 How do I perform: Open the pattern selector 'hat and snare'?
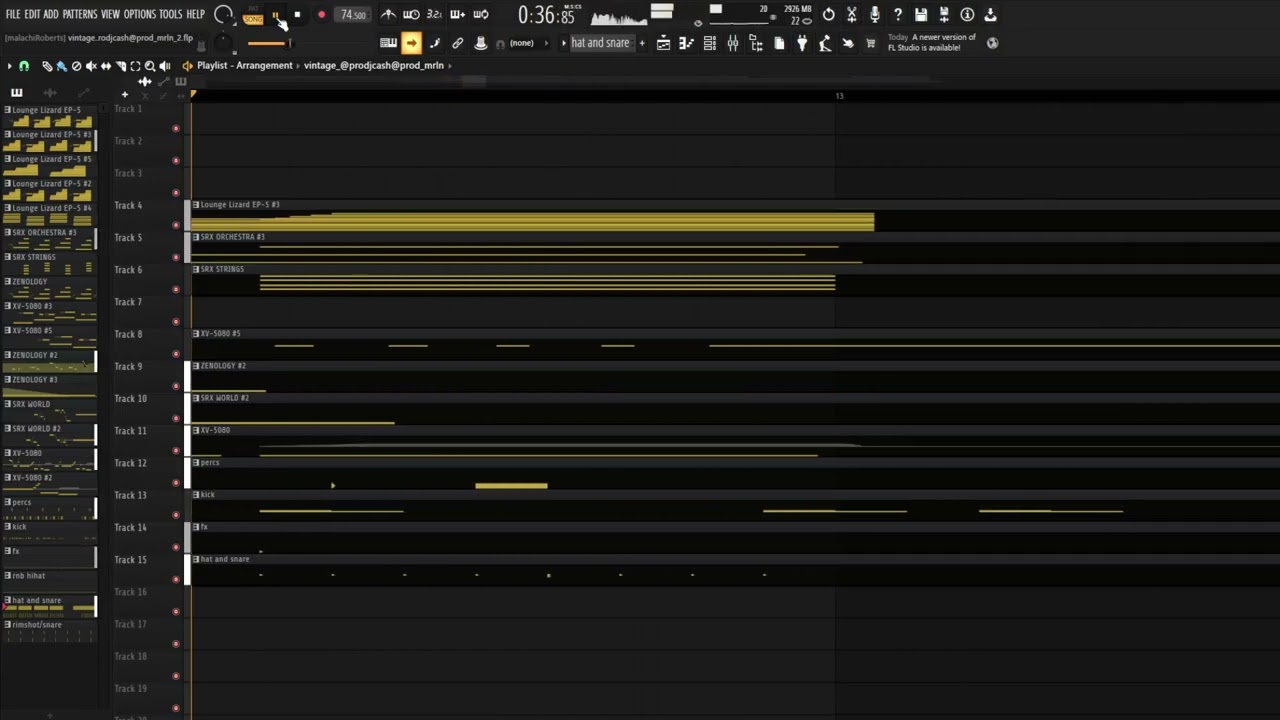(x=600, y=43)
